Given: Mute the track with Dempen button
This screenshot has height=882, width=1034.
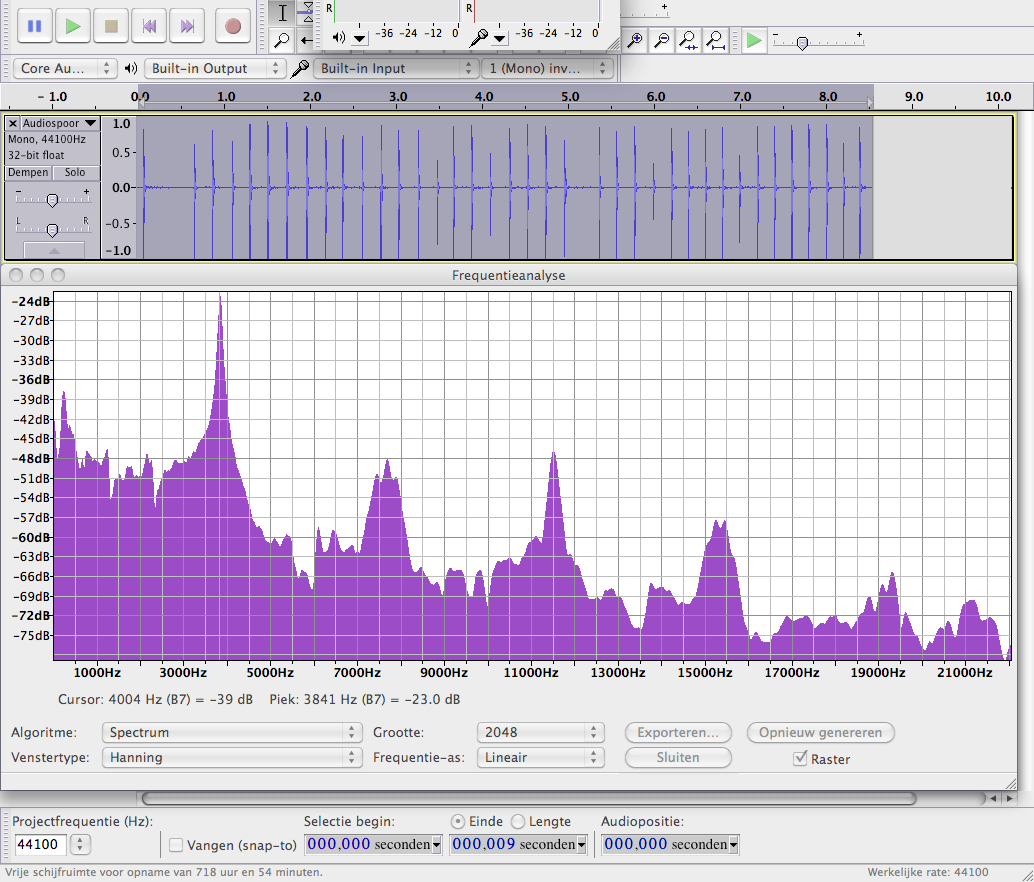Looking at the screenshot, I should click(x=28, y=173).
